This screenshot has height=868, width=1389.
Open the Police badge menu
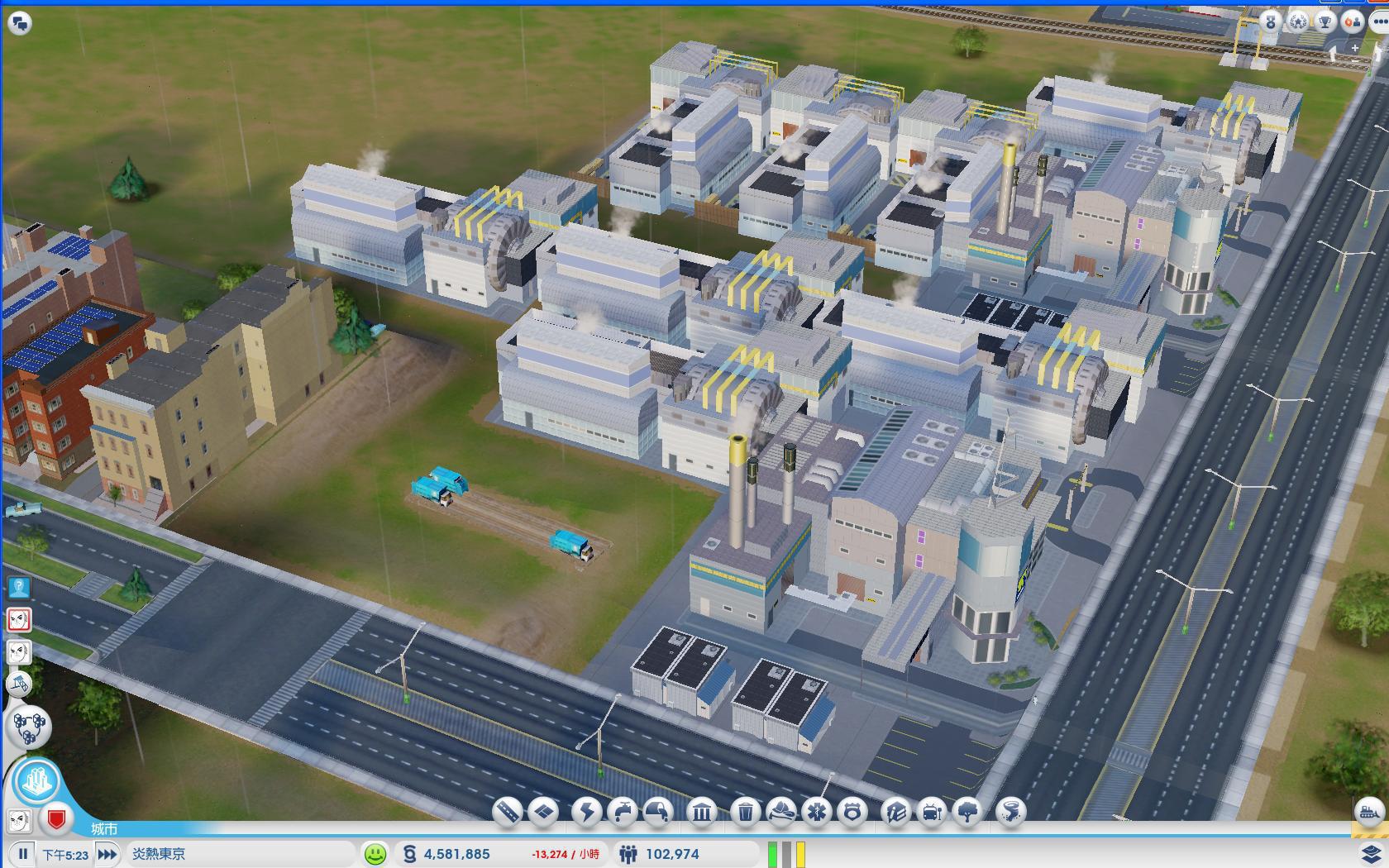tap(852, 811)
